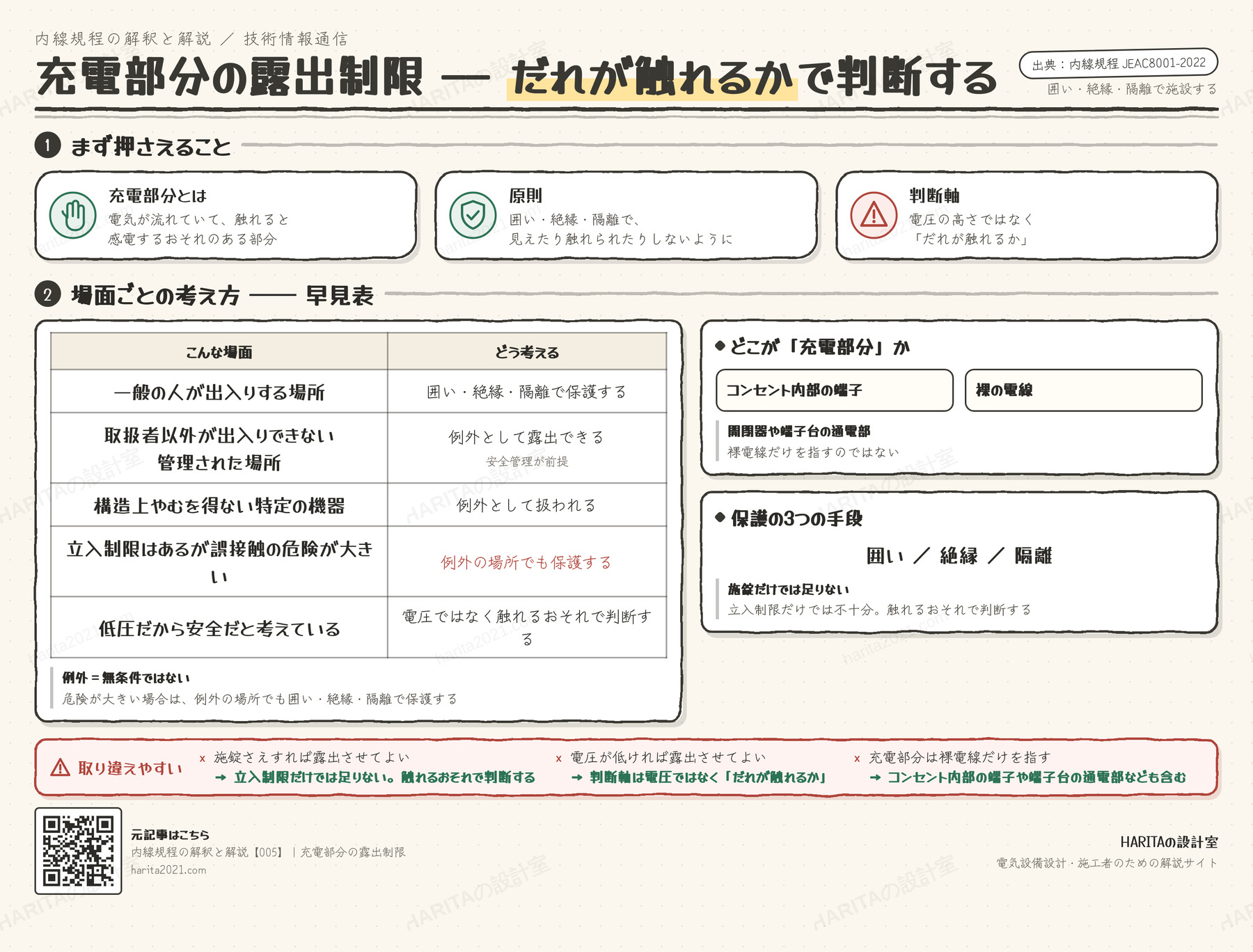Click the HARITAの設計室 footer label
The width and height of the screenshot is (1253, 952).
pos(1169,842)
